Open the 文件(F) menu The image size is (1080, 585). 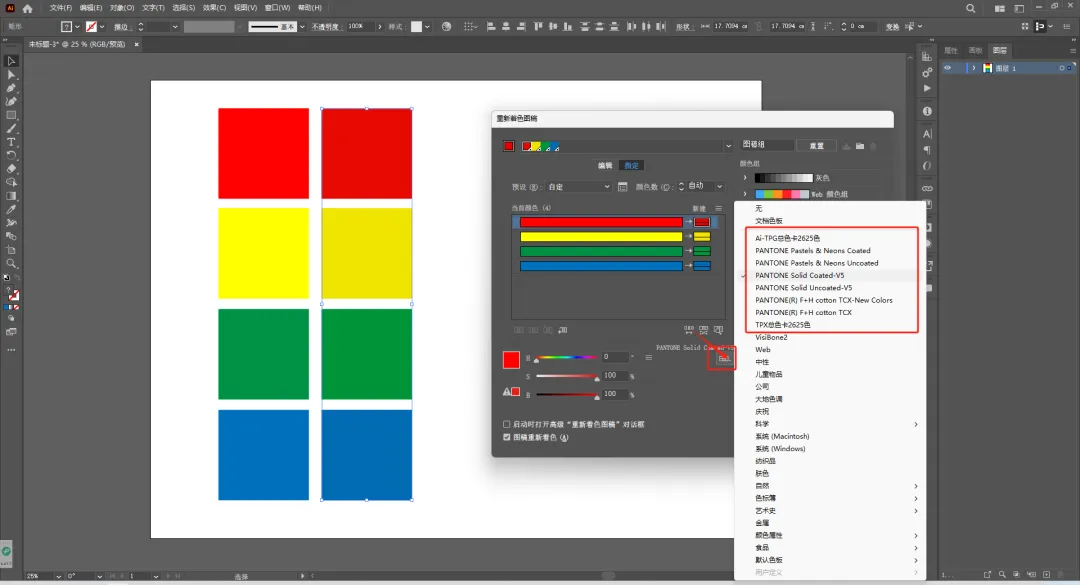tap(60, 8)
